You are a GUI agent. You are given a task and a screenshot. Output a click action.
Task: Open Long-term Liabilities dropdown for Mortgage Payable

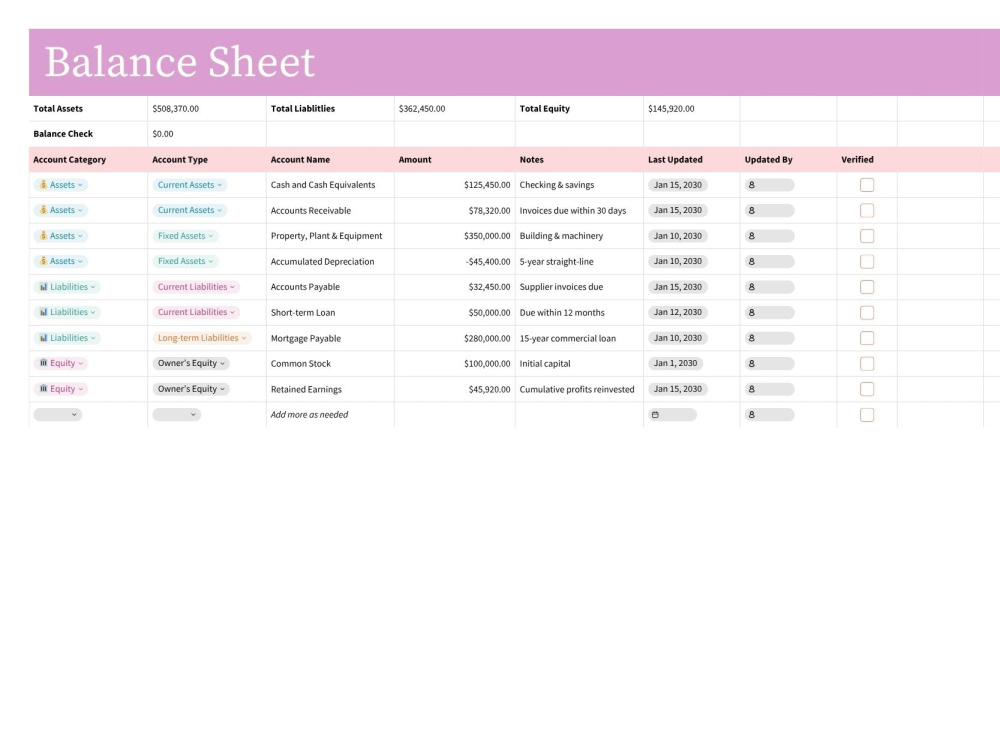202,338
